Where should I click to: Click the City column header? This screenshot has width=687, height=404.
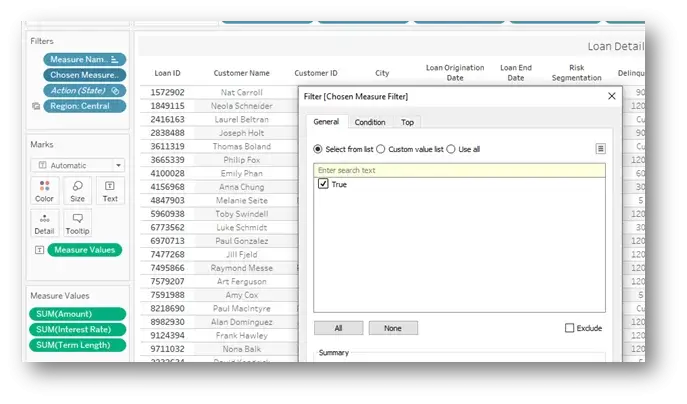[382, 73]
